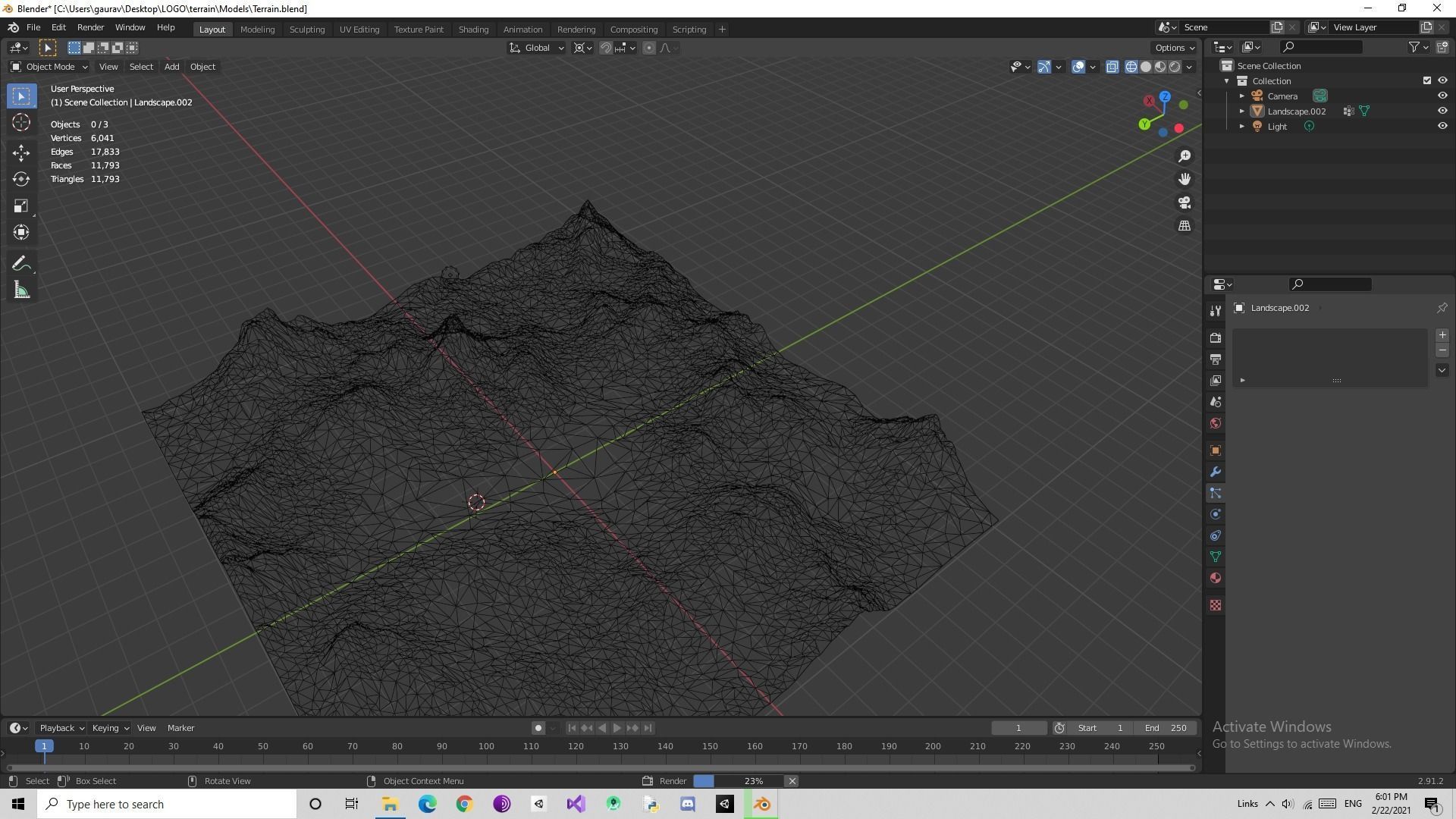This screenshot has height=819, width=1456.
Task: Uncheck the Collection exclude checkbox
Action: (x=1426, y=80)
